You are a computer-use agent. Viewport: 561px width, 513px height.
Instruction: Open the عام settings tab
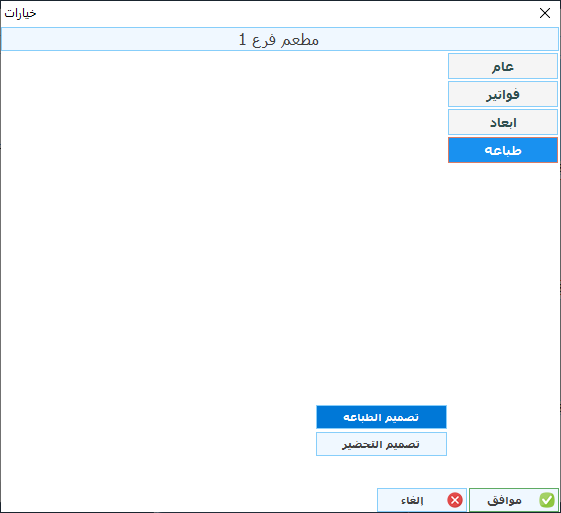tap(503, 66)
